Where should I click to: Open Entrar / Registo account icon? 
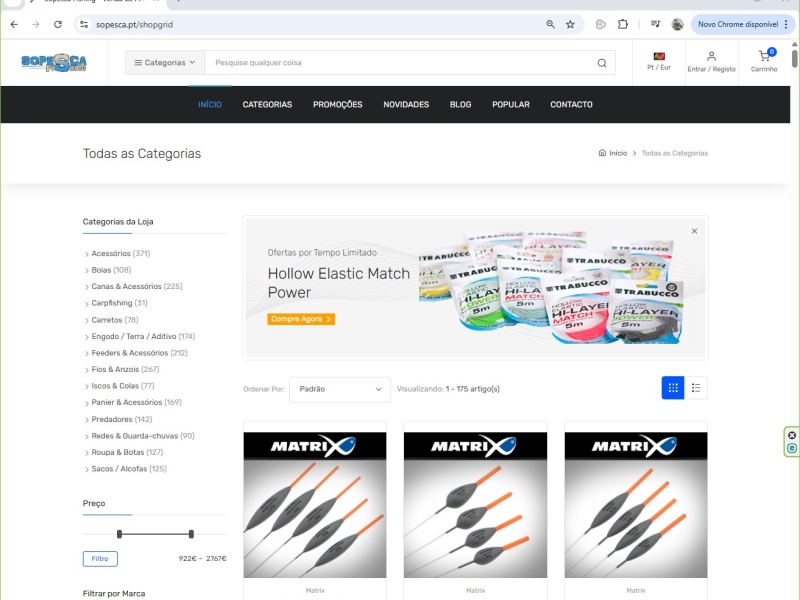711,62
